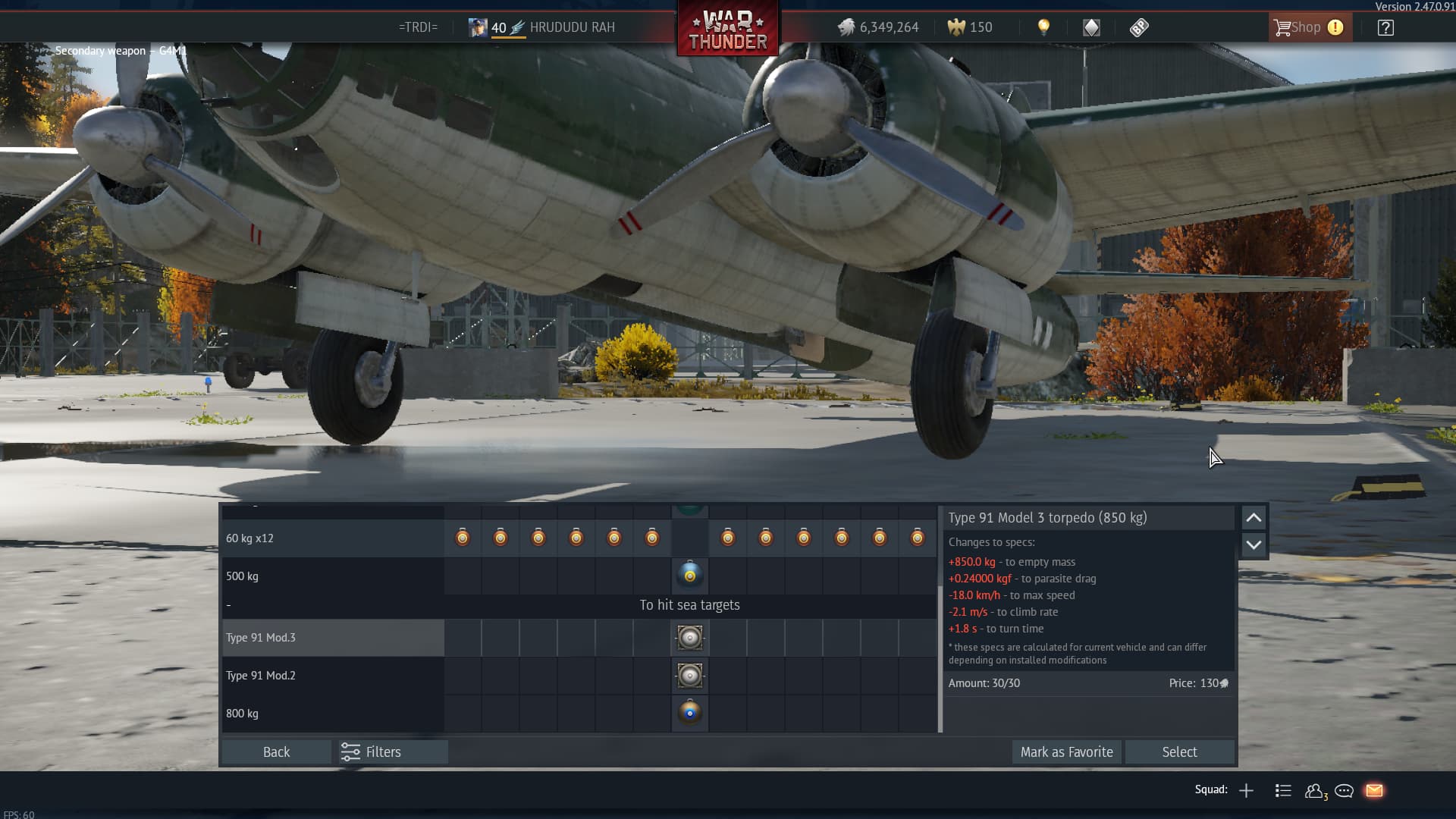
Task: Open the Filters button
Action: (x=393, y=752)
